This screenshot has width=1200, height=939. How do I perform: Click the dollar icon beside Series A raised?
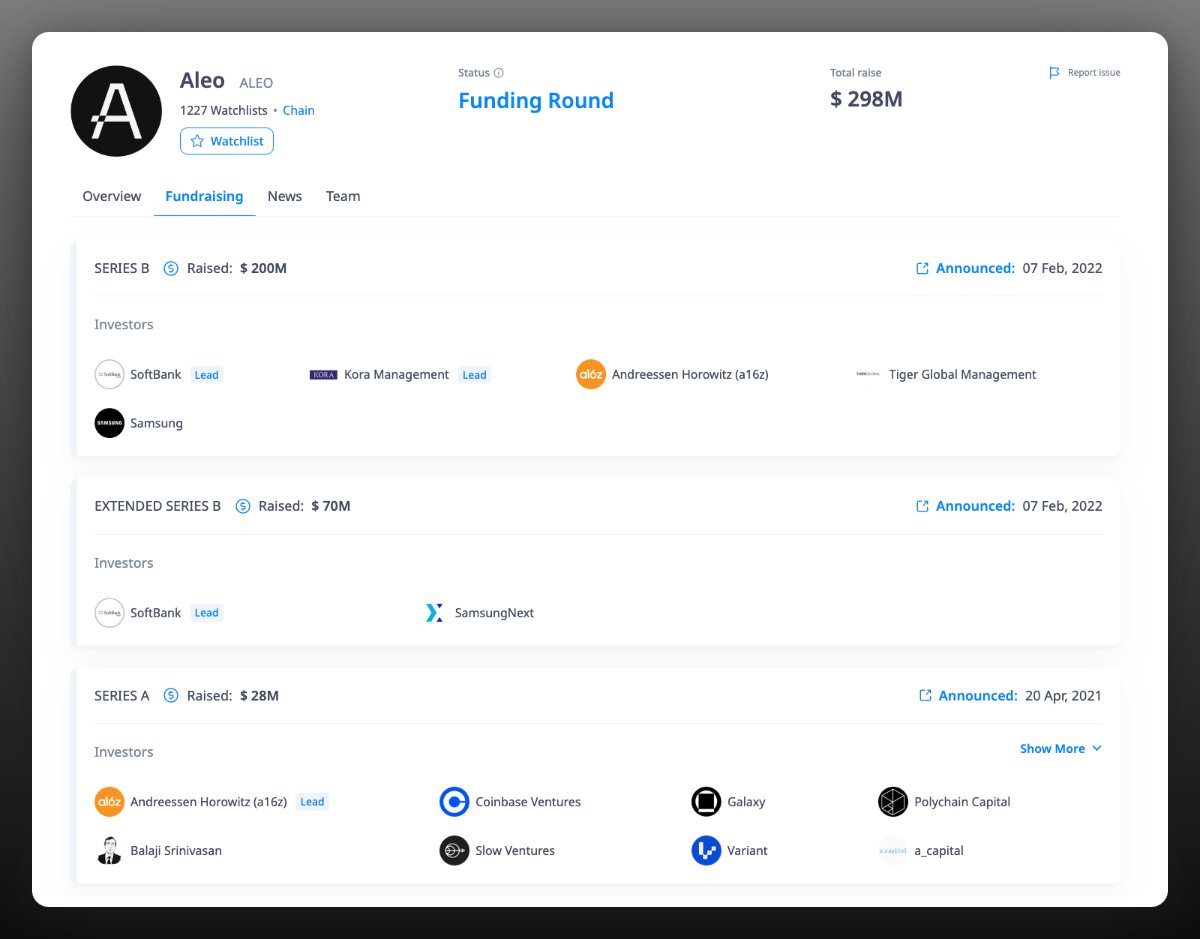coord(171,695)
